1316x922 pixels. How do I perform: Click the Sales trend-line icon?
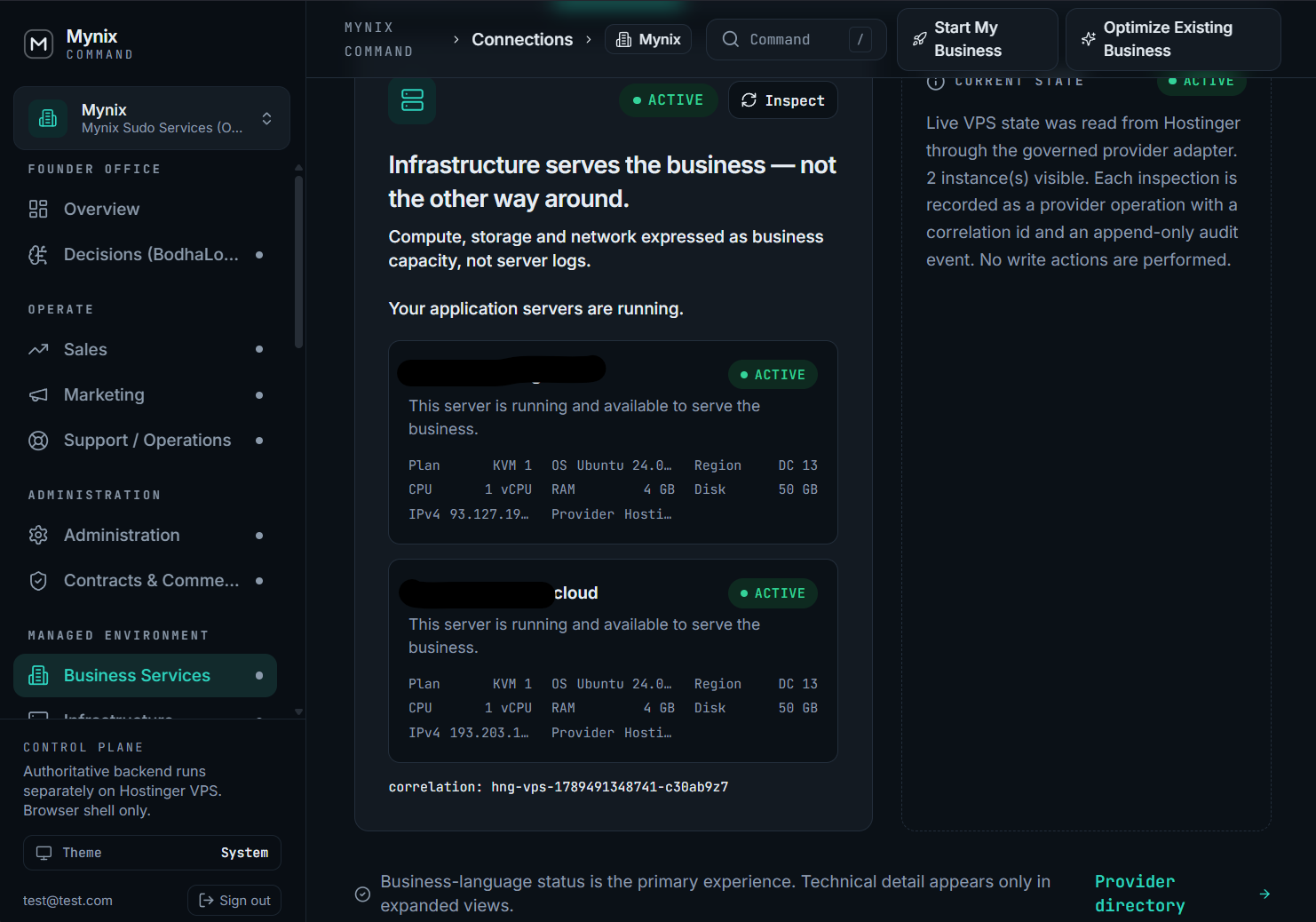pyautogui.click(x=38, y=349)
